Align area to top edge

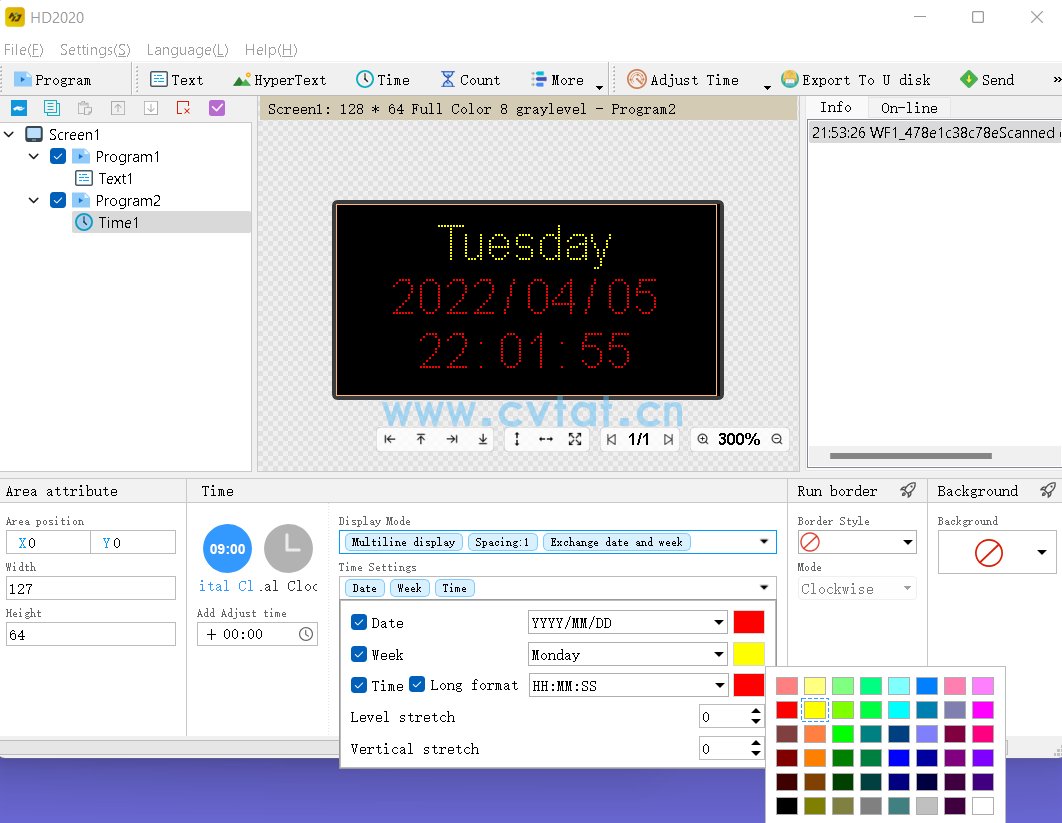[421, 439]
